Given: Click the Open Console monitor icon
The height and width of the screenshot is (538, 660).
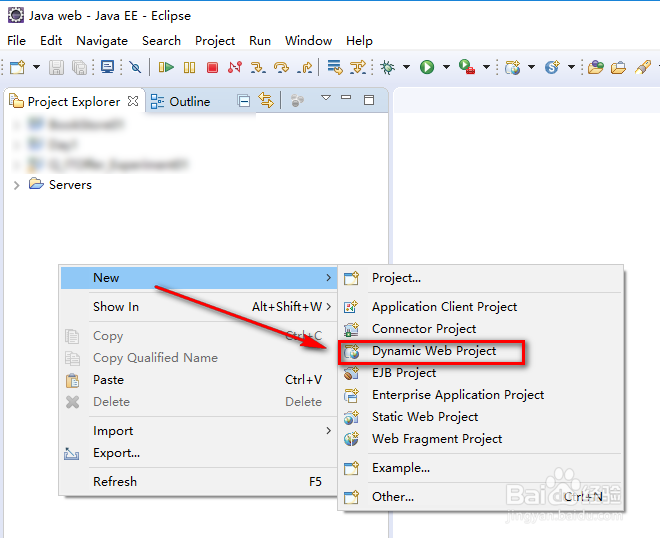Looking at the screenshot, I should 108,67.
